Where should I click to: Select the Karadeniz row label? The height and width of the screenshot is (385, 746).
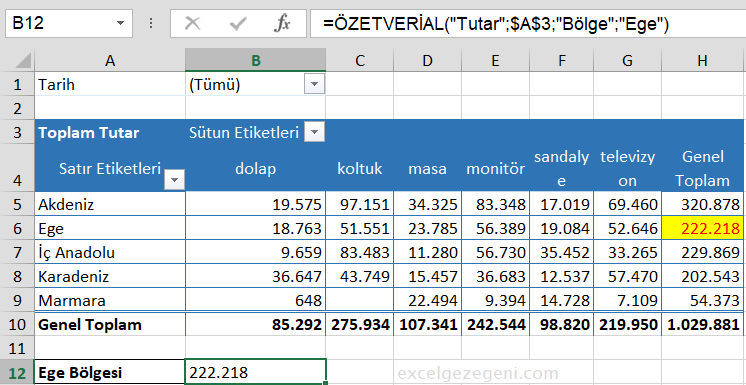click(x=110, y=276)
